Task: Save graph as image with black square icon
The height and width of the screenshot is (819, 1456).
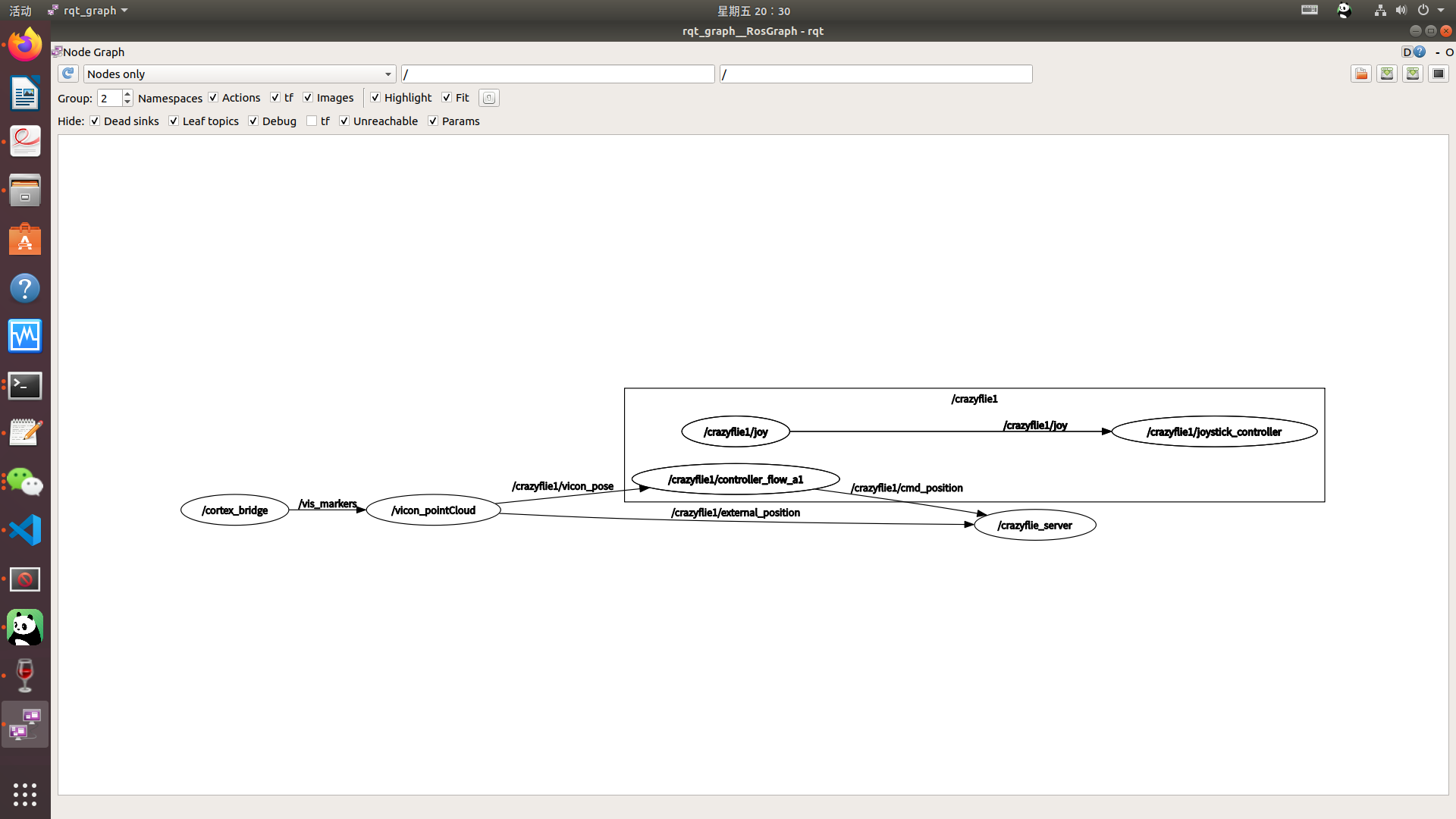Action: [1438, 74]
